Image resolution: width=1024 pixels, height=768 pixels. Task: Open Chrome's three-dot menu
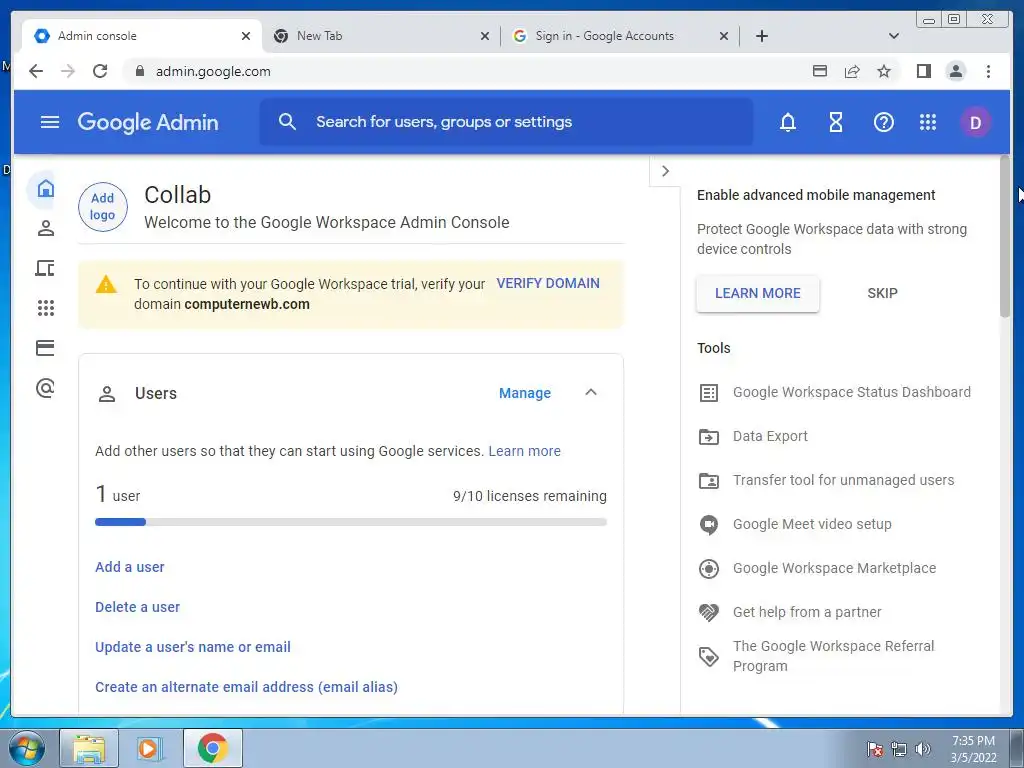(x=988, y=71)
